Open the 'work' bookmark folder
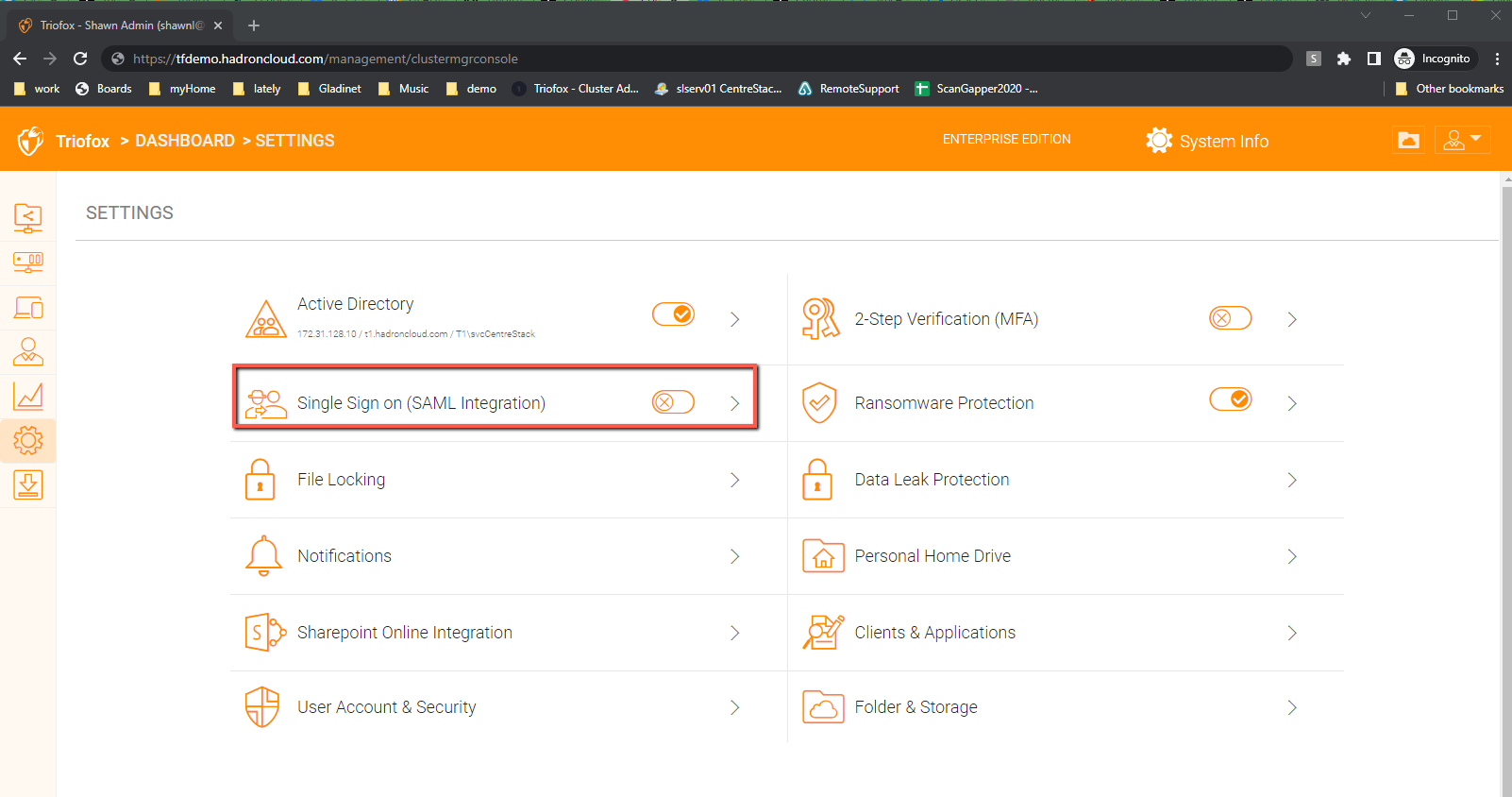1512x797 pixels. (37, 89)
